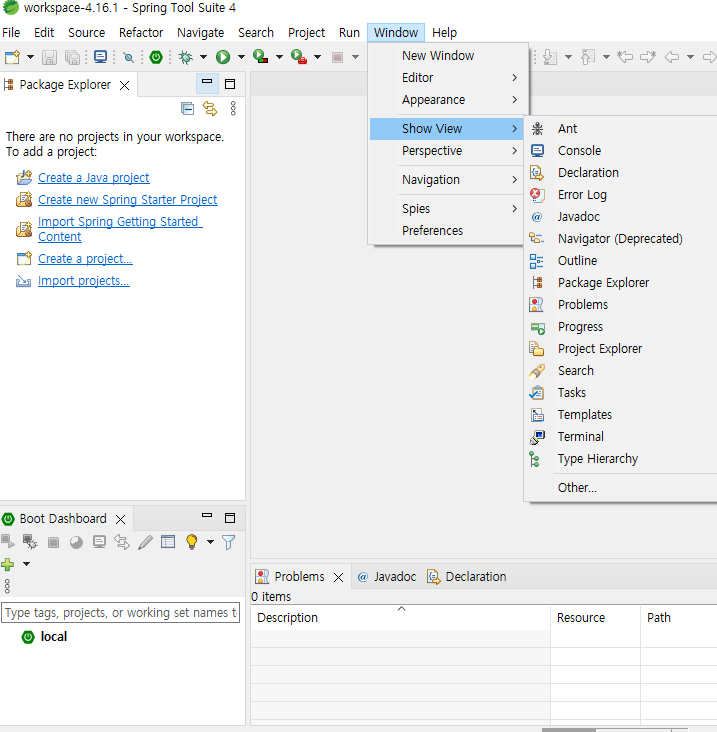
Task: Maximize the Package Explorer panel
Action: [x=230, y=84]
